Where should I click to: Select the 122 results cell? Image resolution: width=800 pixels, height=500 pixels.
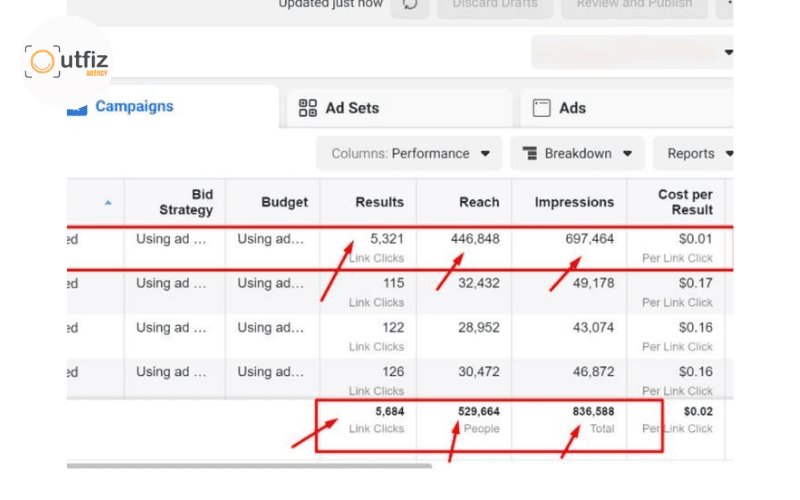pyautogui.click(x=393, y=328)
